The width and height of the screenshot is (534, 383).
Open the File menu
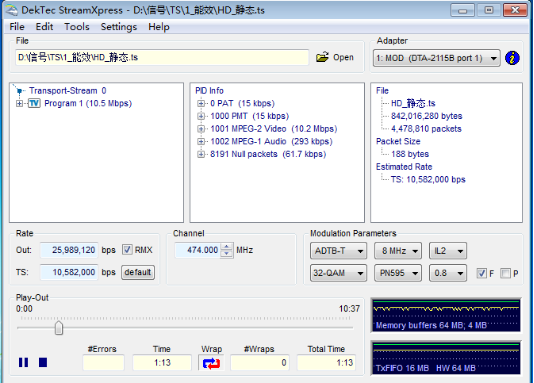[17, 27]
